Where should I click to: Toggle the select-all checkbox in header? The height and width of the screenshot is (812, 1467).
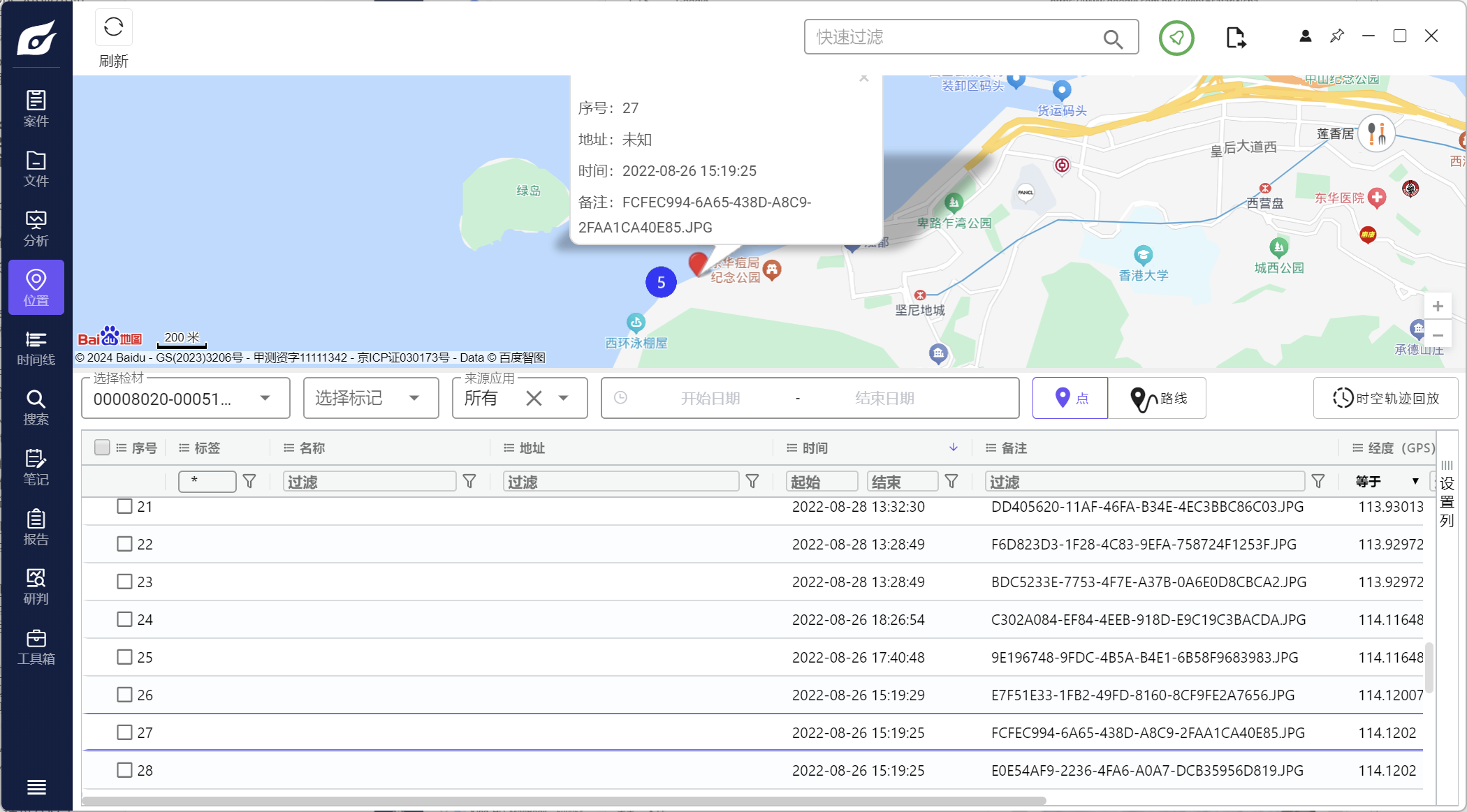click(102, 448)
